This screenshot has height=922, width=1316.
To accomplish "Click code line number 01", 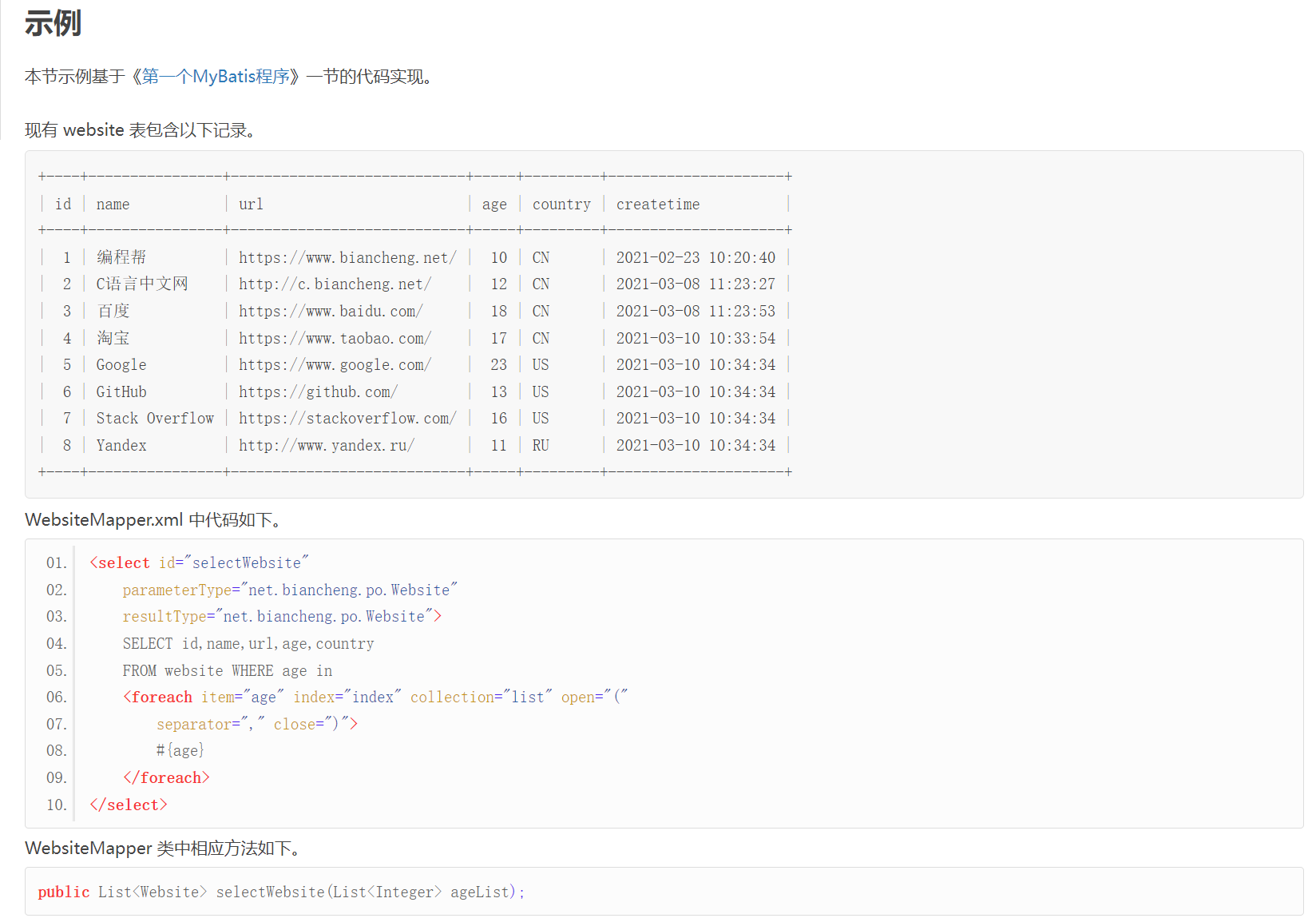I will pyautogui.click(x=56, y=563).
